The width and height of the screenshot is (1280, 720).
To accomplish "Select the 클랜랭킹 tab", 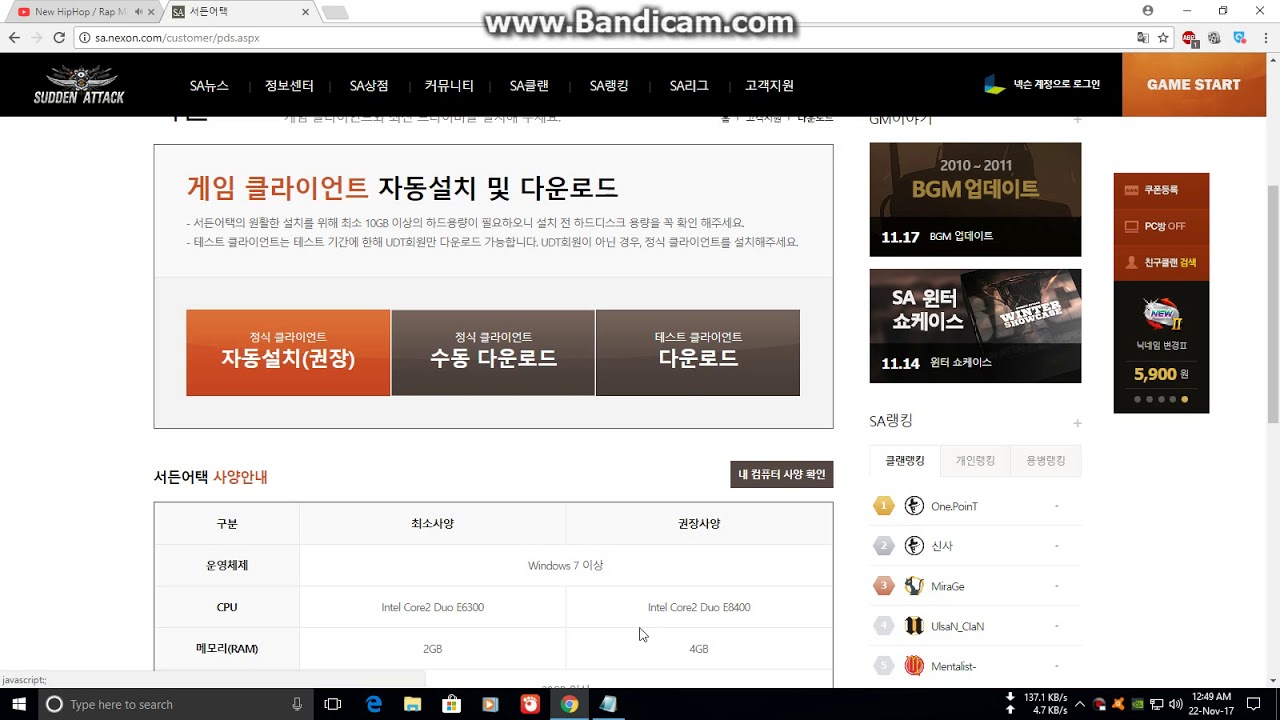I will click(905, 461).
